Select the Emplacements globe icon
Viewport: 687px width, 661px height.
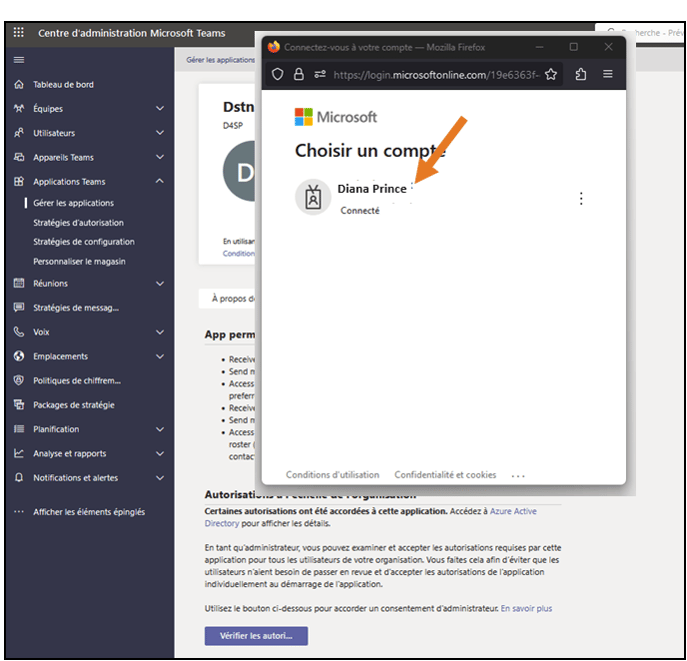19,356
